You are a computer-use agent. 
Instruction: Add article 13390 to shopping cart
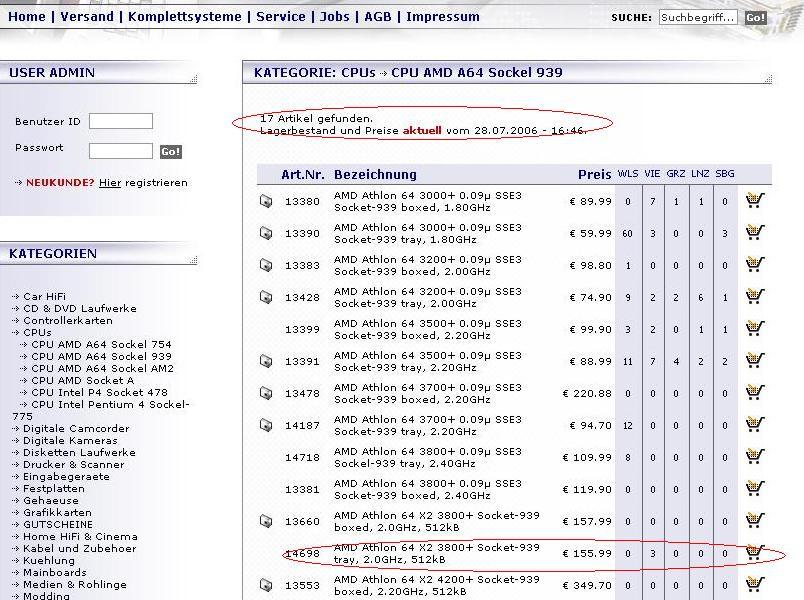755,232
